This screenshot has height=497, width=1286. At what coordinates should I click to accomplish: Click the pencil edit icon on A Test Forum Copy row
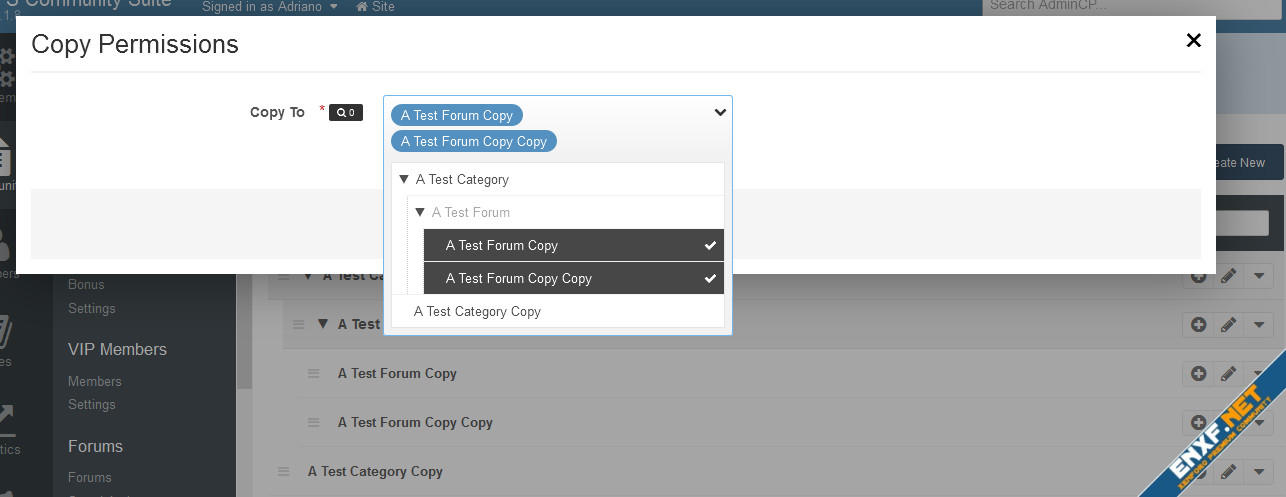pyautogui.click(x=1228, y=374)
